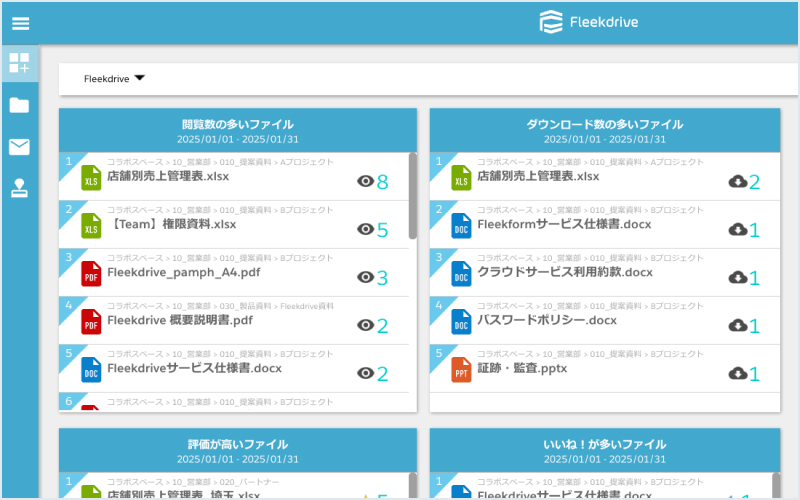Click breadcrumb path above rank 6 row
This screenshot has height=500, width=800.
click(x=220, y=402)
